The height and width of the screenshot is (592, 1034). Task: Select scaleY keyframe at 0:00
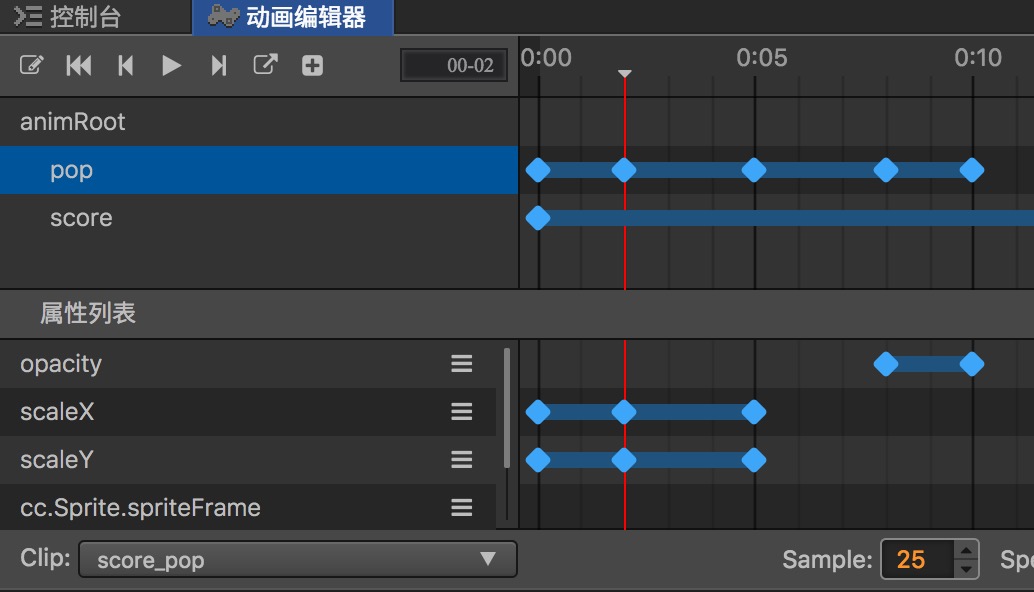click(538, 460)
